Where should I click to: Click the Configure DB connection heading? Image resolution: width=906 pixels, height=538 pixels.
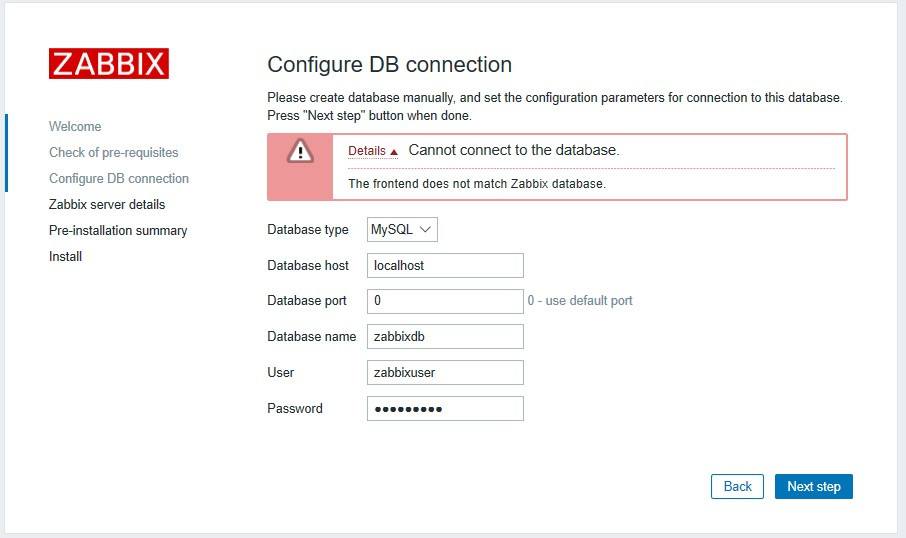[390, 65]
